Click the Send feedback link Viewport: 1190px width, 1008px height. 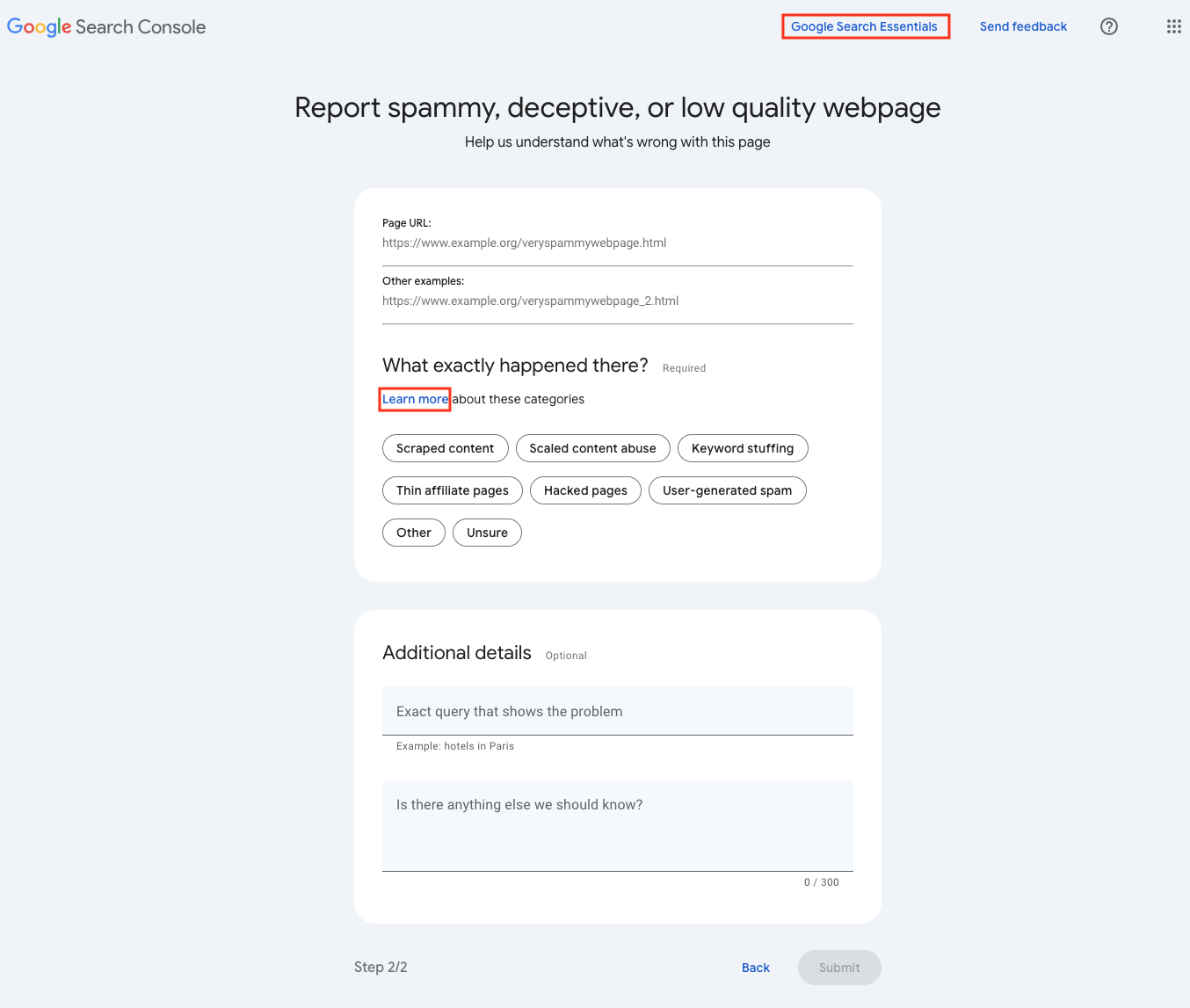[x=1023, y=26]
